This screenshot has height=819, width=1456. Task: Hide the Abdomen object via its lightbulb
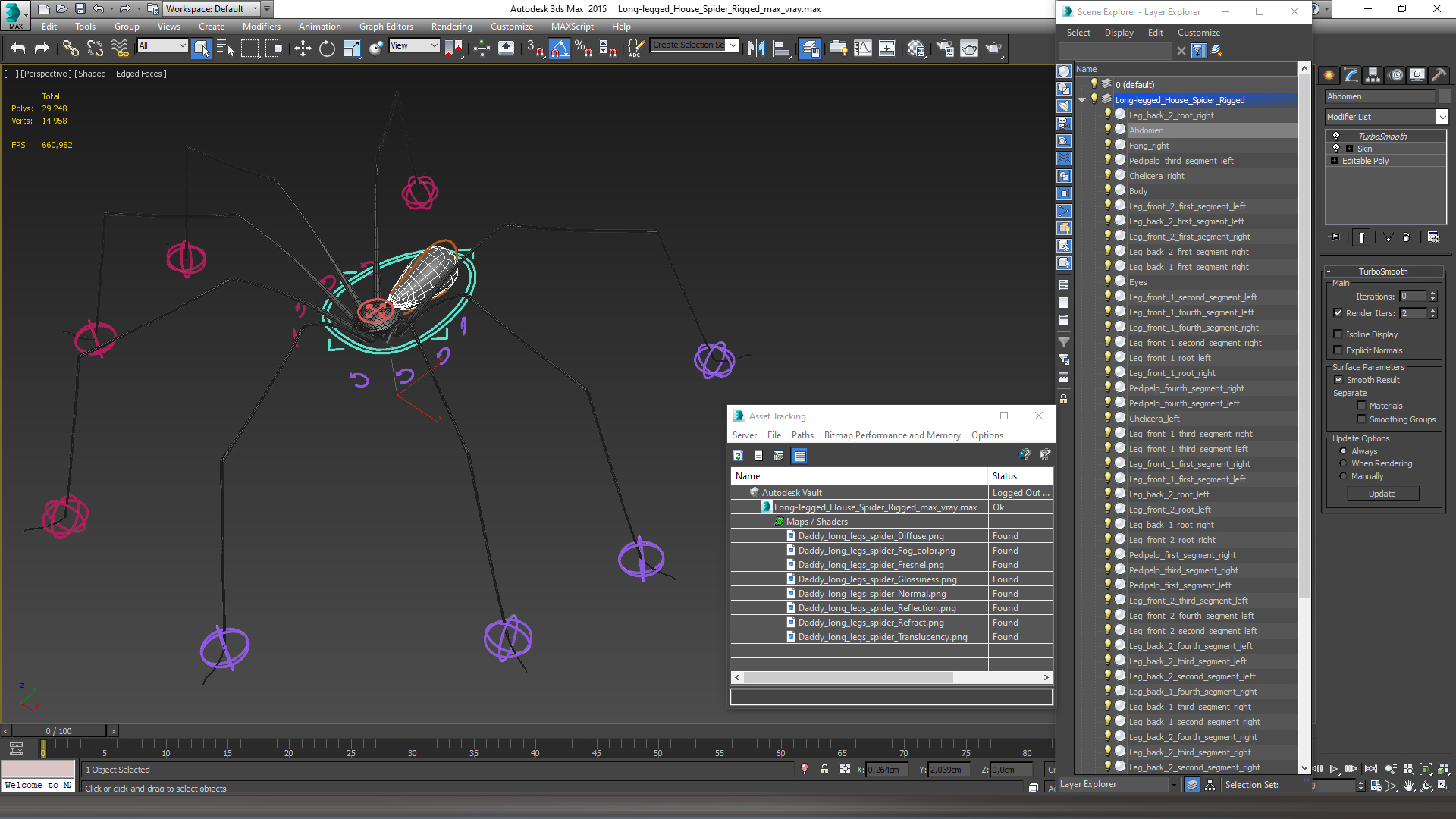(1107, 130)
